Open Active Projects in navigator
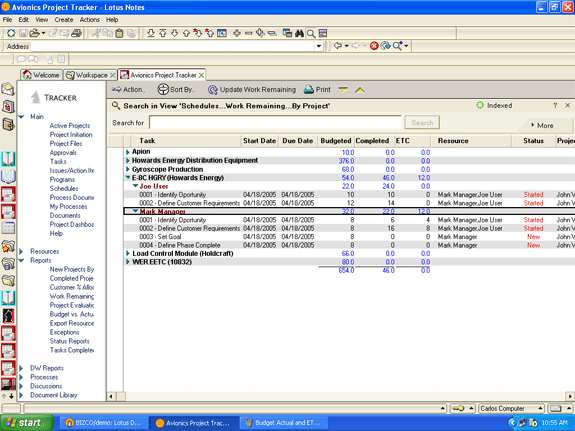575x431 pixels. [70, 125]
